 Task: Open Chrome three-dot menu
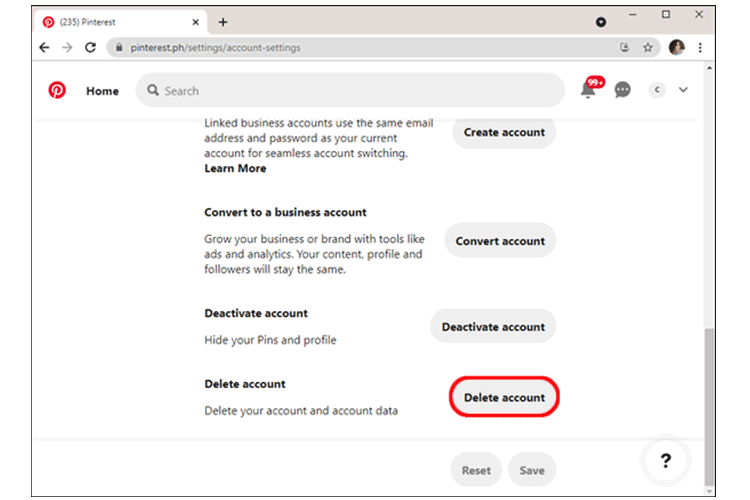click(x=700, y=47)
